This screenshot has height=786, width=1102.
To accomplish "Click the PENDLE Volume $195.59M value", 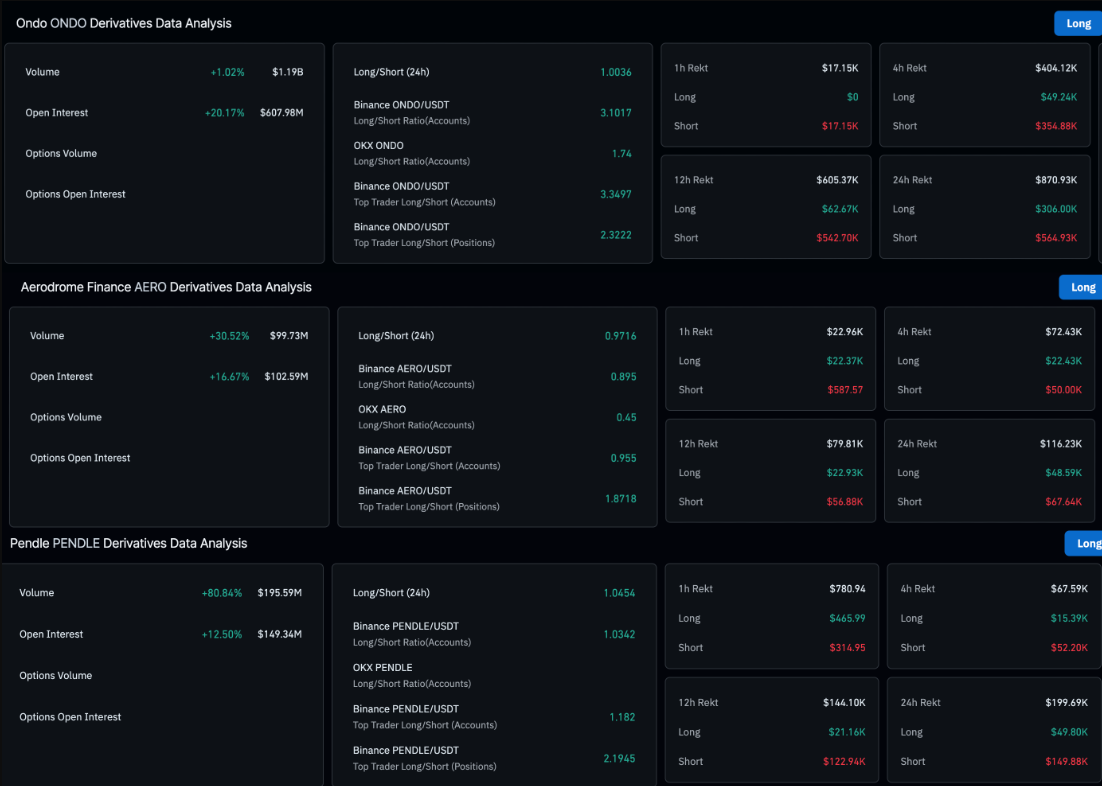I will (x=279, y=593).
